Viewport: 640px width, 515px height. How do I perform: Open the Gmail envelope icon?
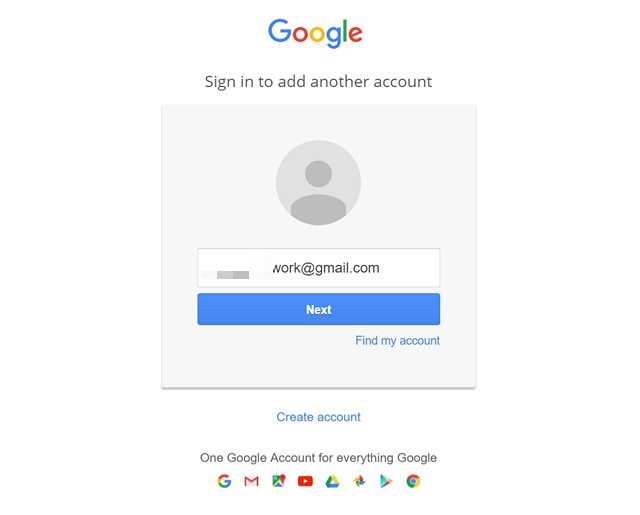coord(251,482)
